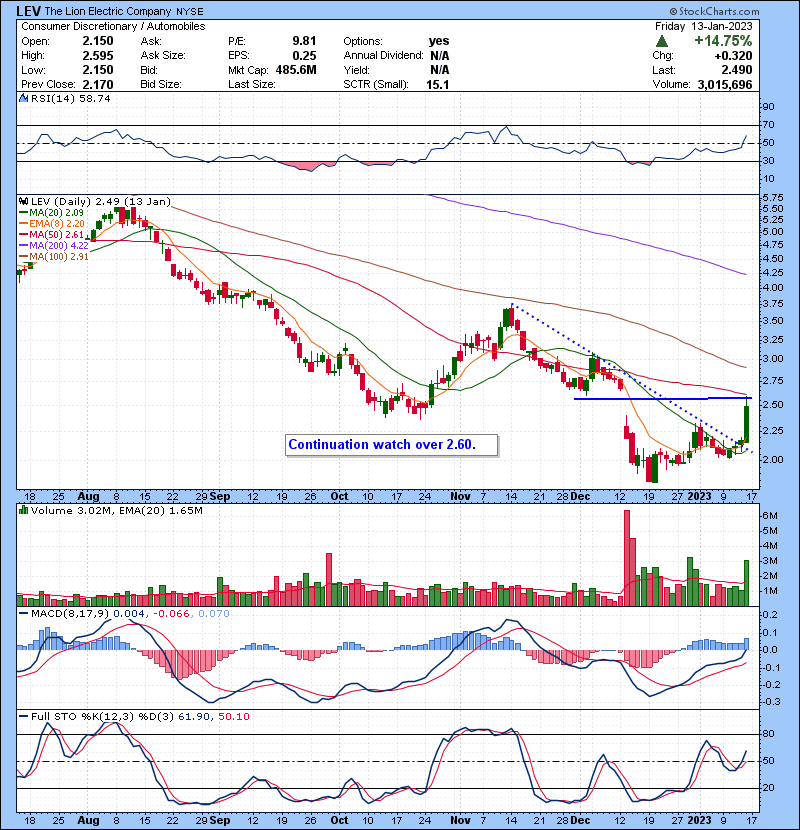The image size is (800, 830).
Task: Click the EPS value 0.25
Action: pyautogui.click(x=304, y=55)
